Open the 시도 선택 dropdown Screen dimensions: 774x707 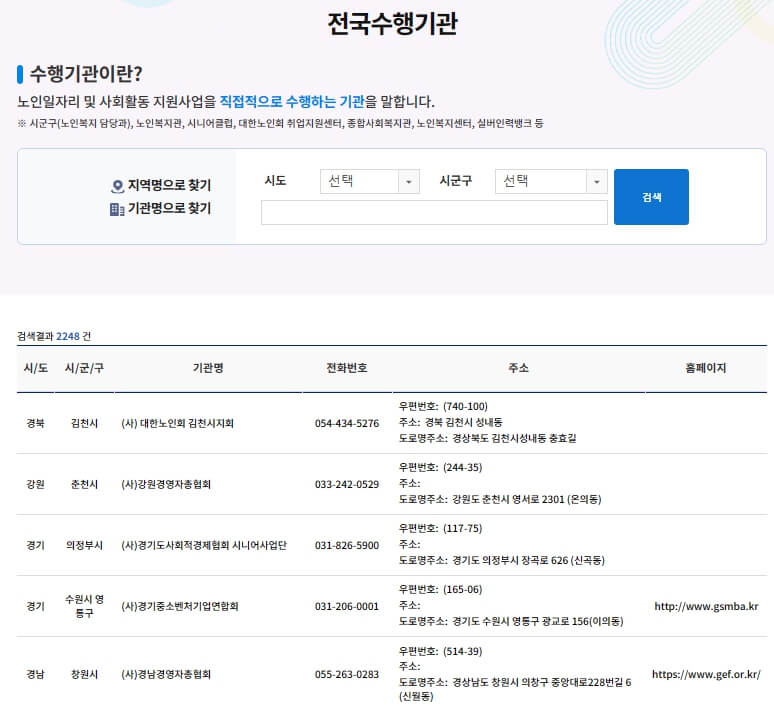370,182
